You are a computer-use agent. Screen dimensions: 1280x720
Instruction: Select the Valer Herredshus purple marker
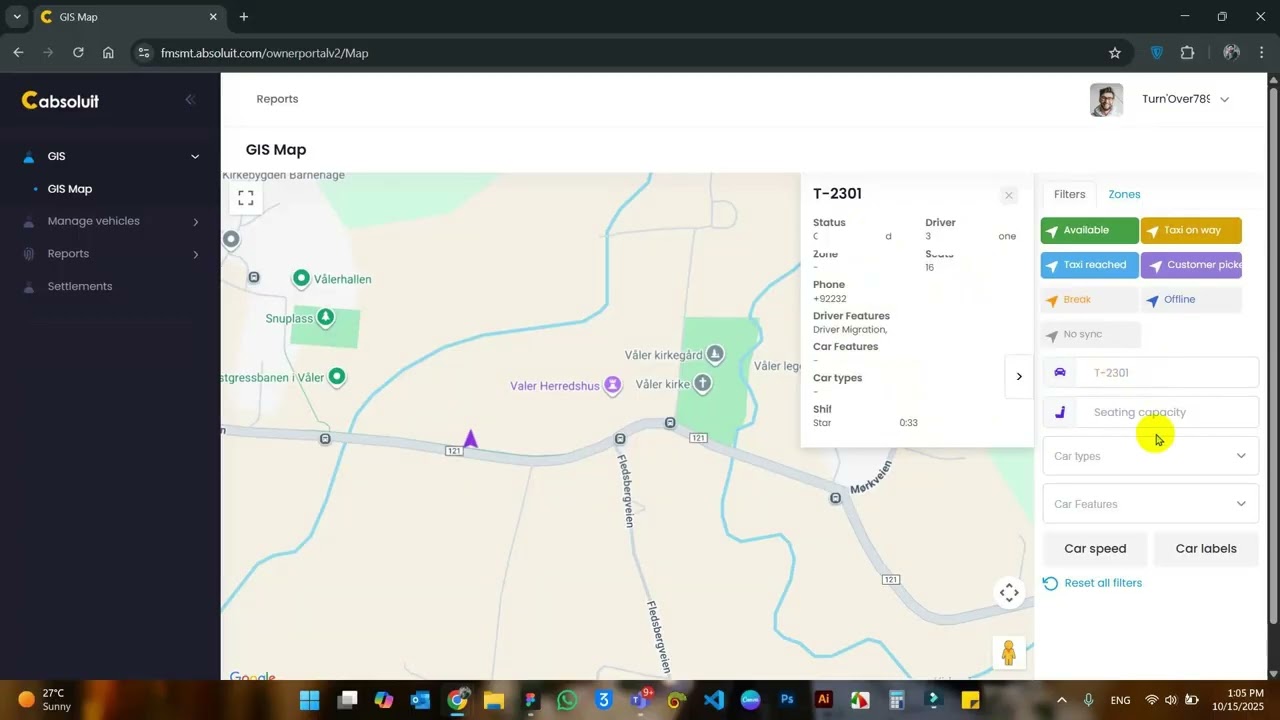tap(613, 385)
